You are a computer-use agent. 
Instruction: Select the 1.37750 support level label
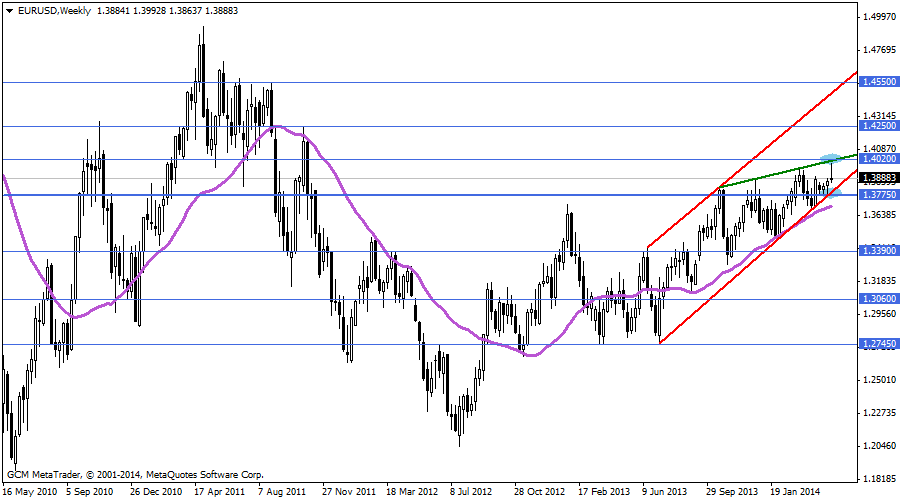(878, 195)
